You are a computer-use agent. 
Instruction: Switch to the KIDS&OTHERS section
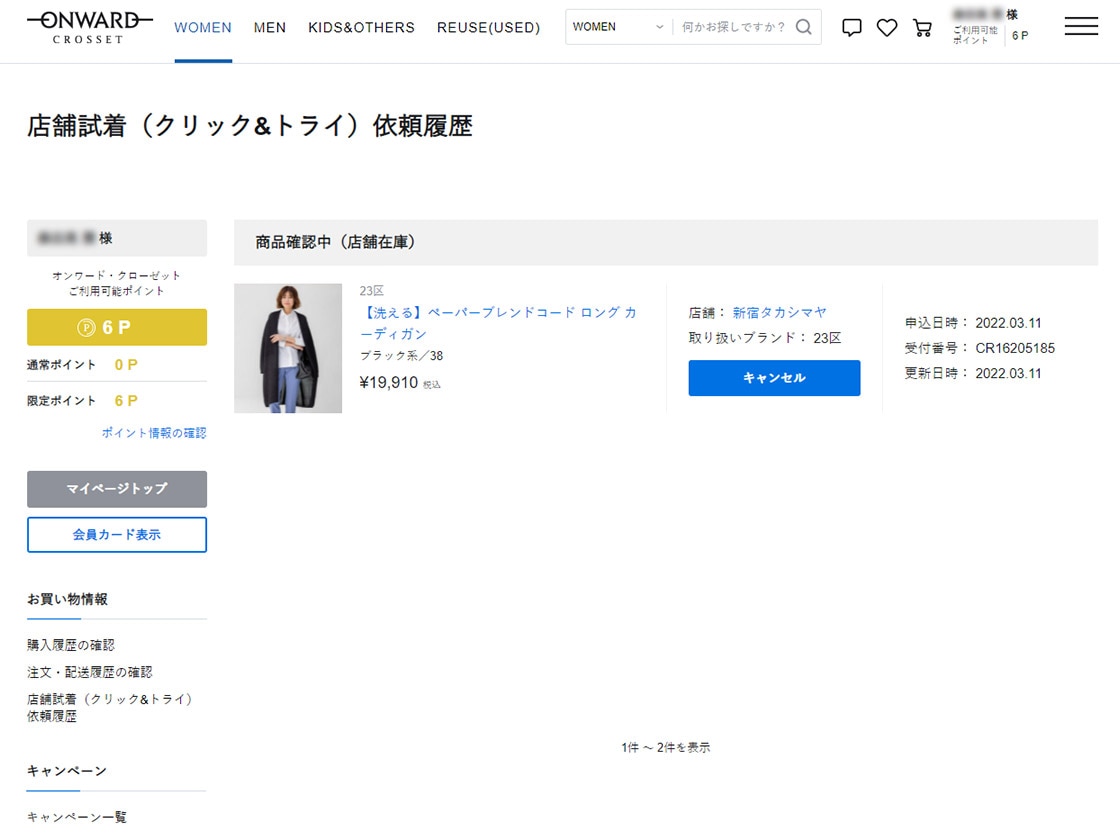tap(361, 27)
